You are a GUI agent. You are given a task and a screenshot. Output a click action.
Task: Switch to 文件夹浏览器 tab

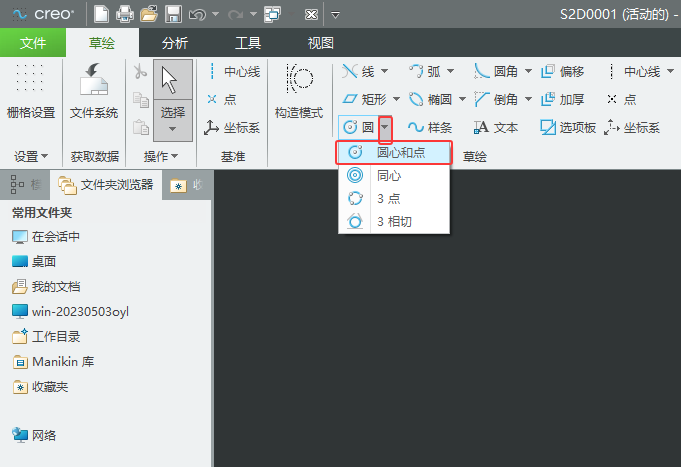(106, 185)
